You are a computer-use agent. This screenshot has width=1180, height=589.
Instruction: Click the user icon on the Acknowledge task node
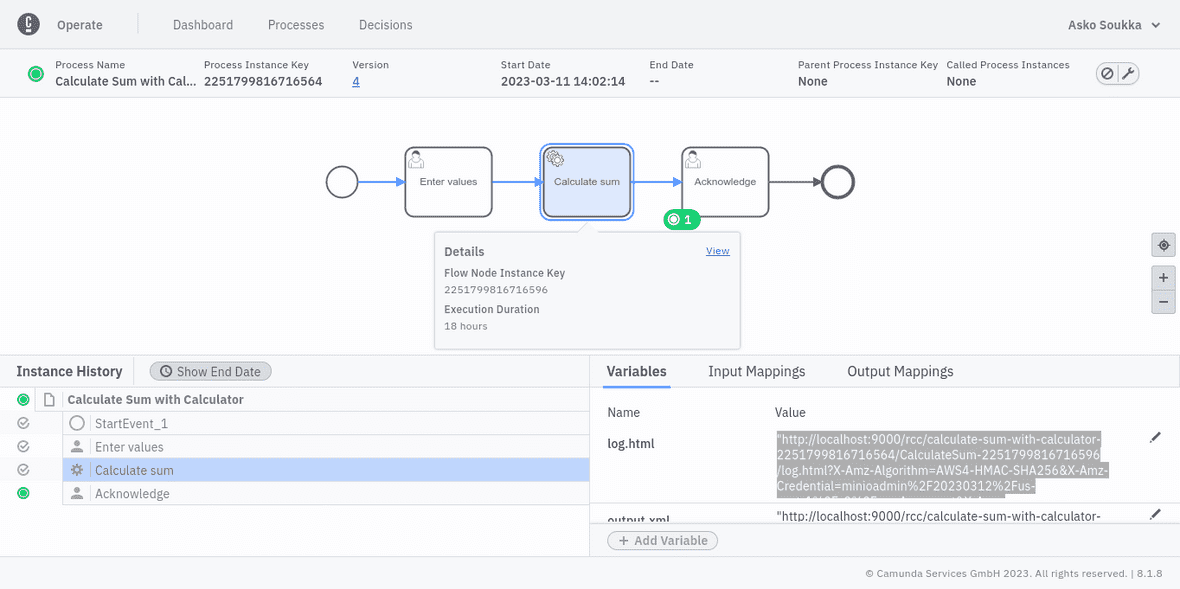tap(692, 160)
